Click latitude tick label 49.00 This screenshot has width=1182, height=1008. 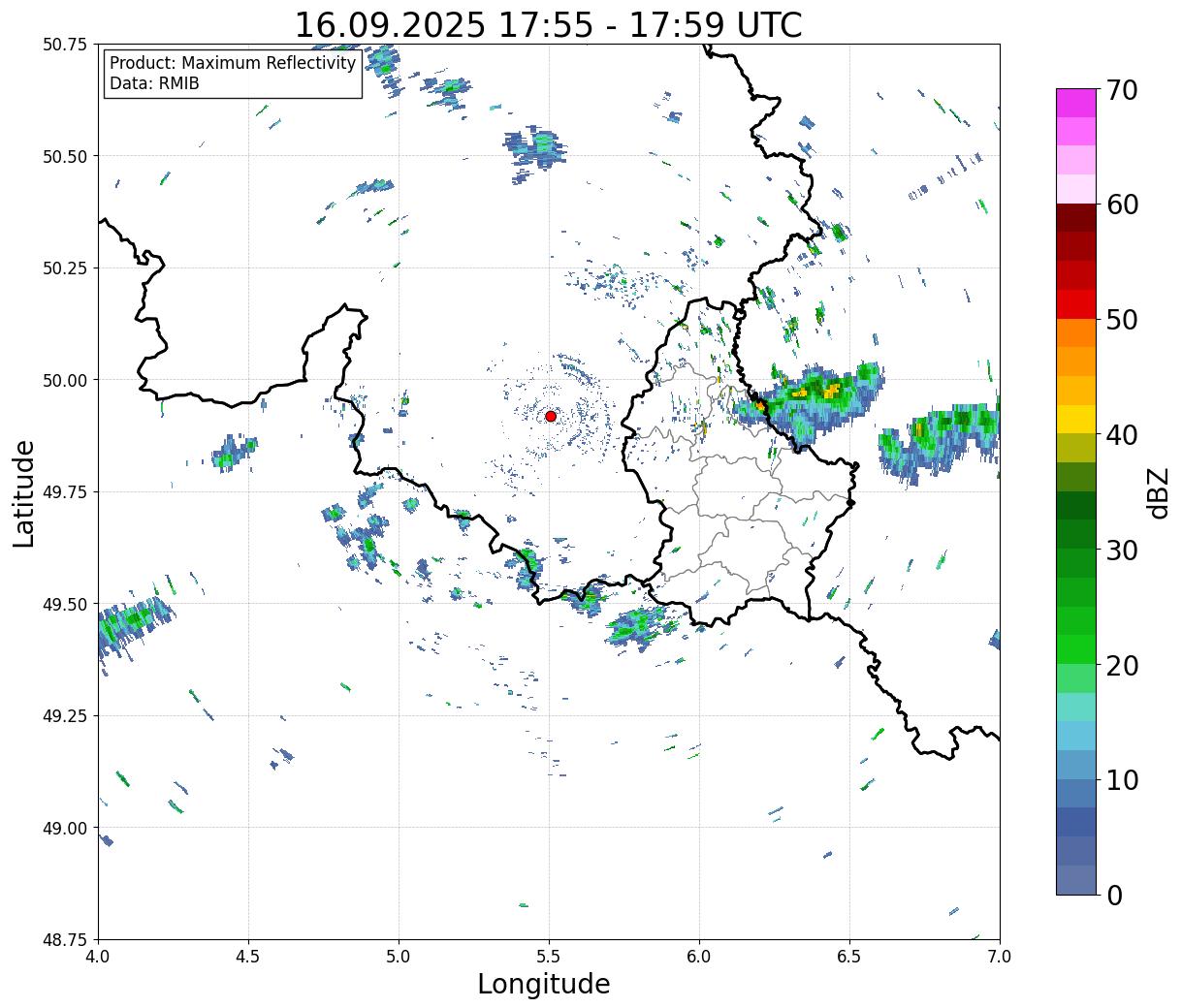pyautogui.click(x=65, y=828)
